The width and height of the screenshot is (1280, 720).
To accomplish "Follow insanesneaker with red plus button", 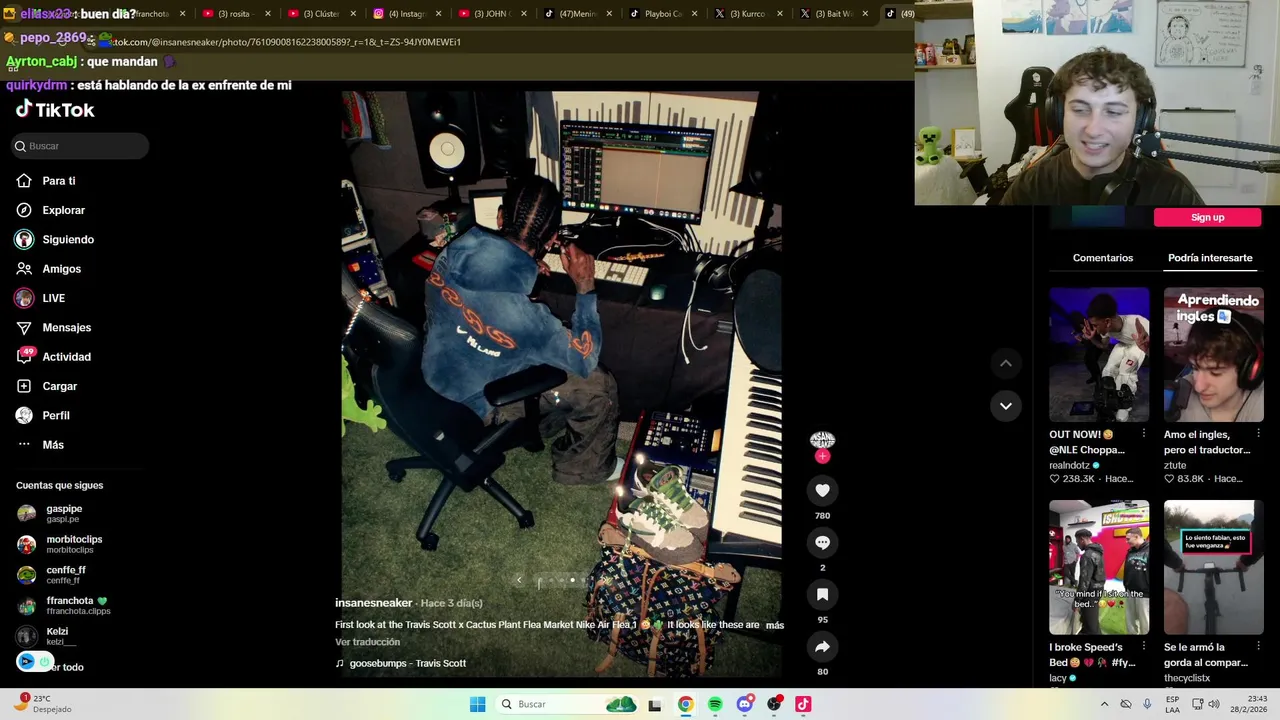I will click(x=822, y=456).
